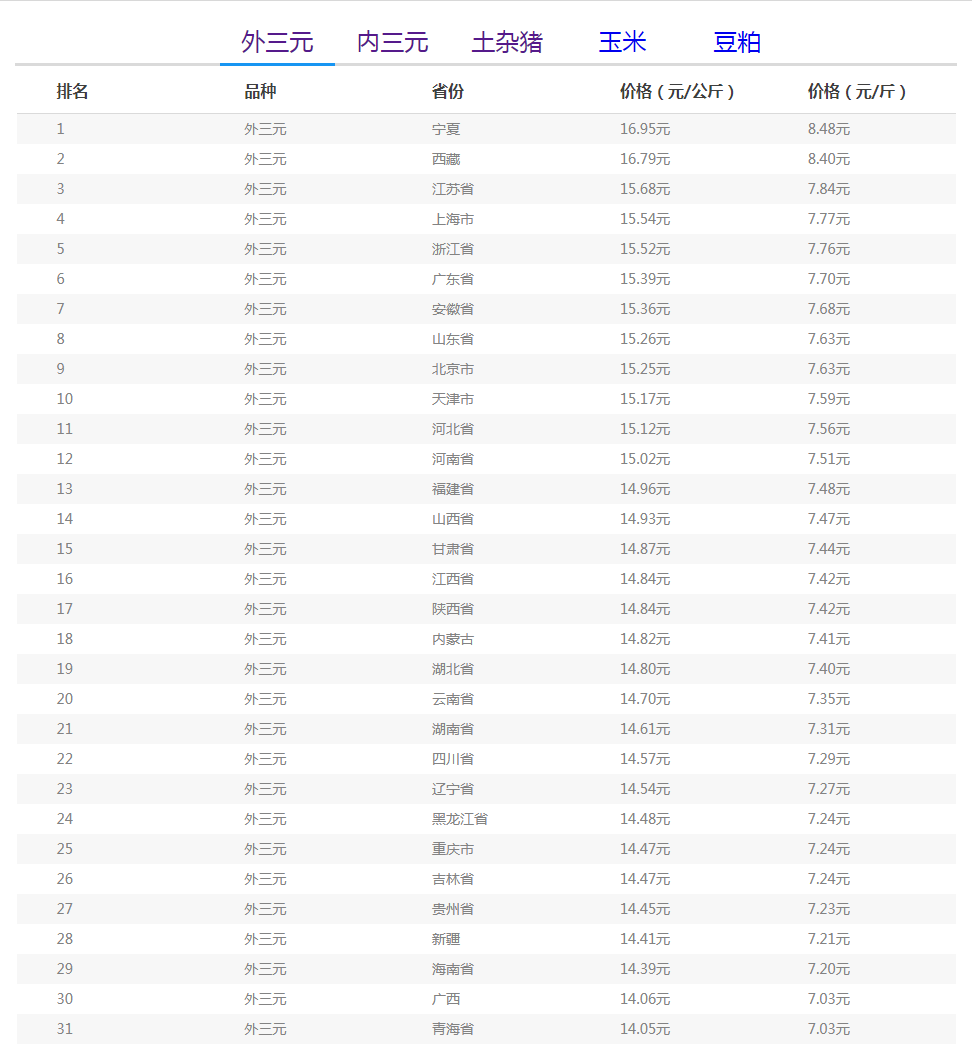Viewport: 972px width, 1055px height.
Task: Click the 广西 cell
Action: pos(446,999)
